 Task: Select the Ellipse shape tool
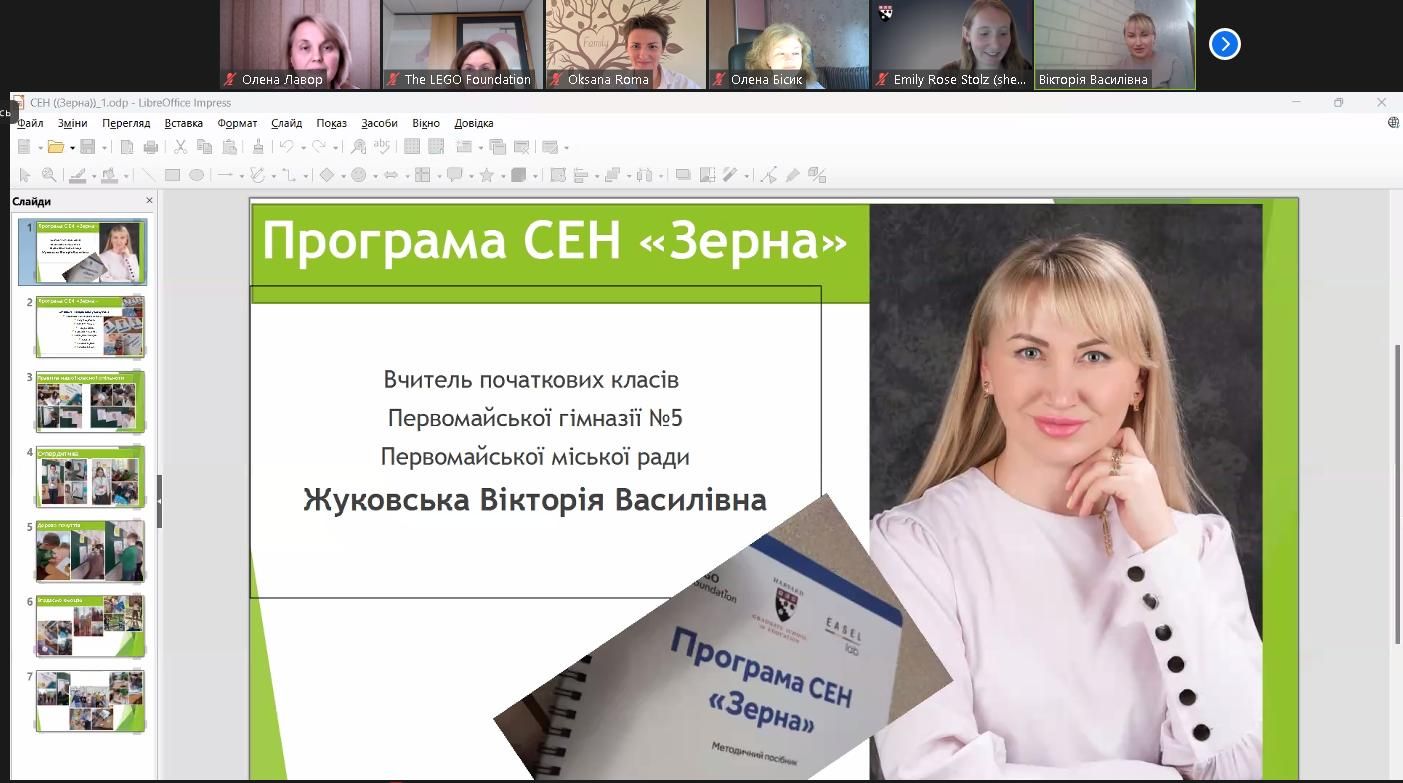point(197,175)
